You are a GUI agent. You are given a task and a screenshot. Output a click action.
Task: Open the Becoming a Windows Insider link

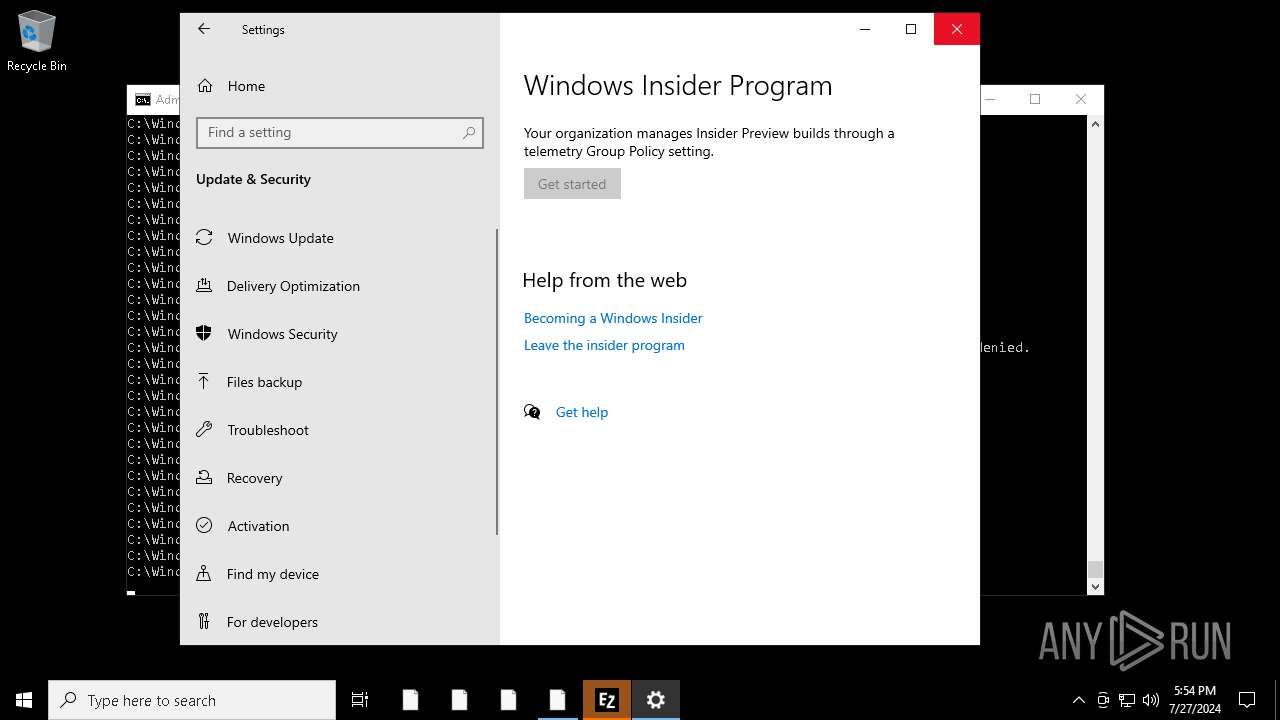pyautogui.click(x=613, y=318)
